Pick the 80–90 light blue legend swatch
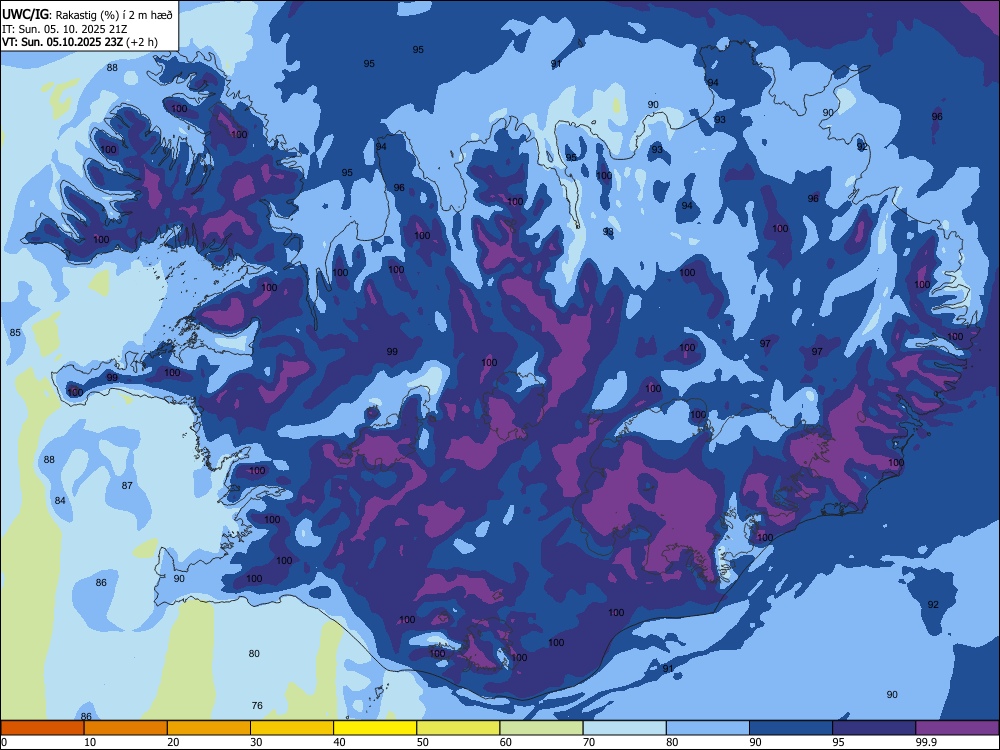This screenshot has width=1000, height=750. pyautogui.click(x=707, y=728)
